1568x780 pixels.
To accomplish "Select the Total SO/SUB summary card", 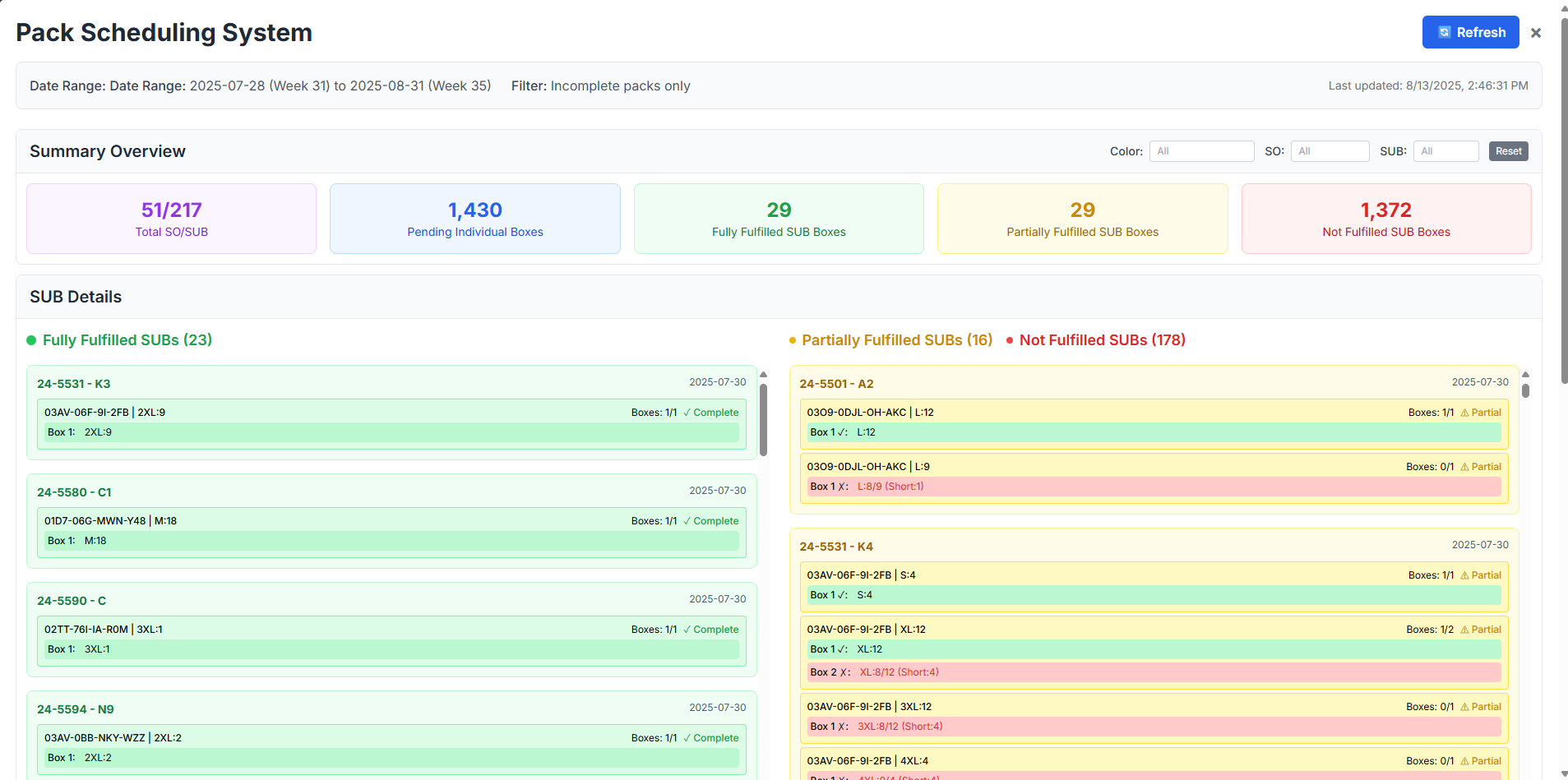I will pyautogui.click(x=171, y=219).
